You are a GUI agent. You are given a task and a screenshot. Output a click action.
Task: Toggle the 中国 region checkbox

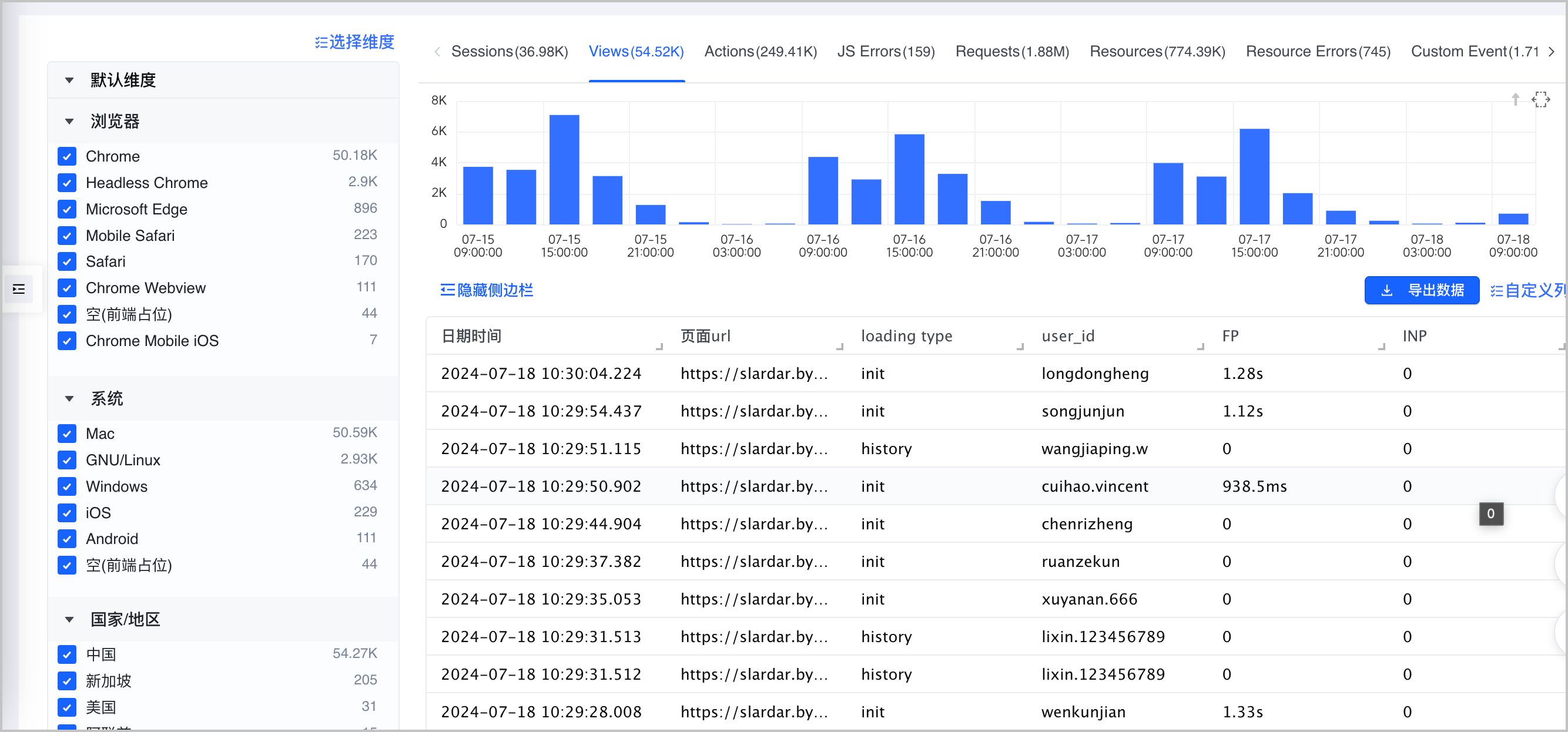(x=67, y=654)
